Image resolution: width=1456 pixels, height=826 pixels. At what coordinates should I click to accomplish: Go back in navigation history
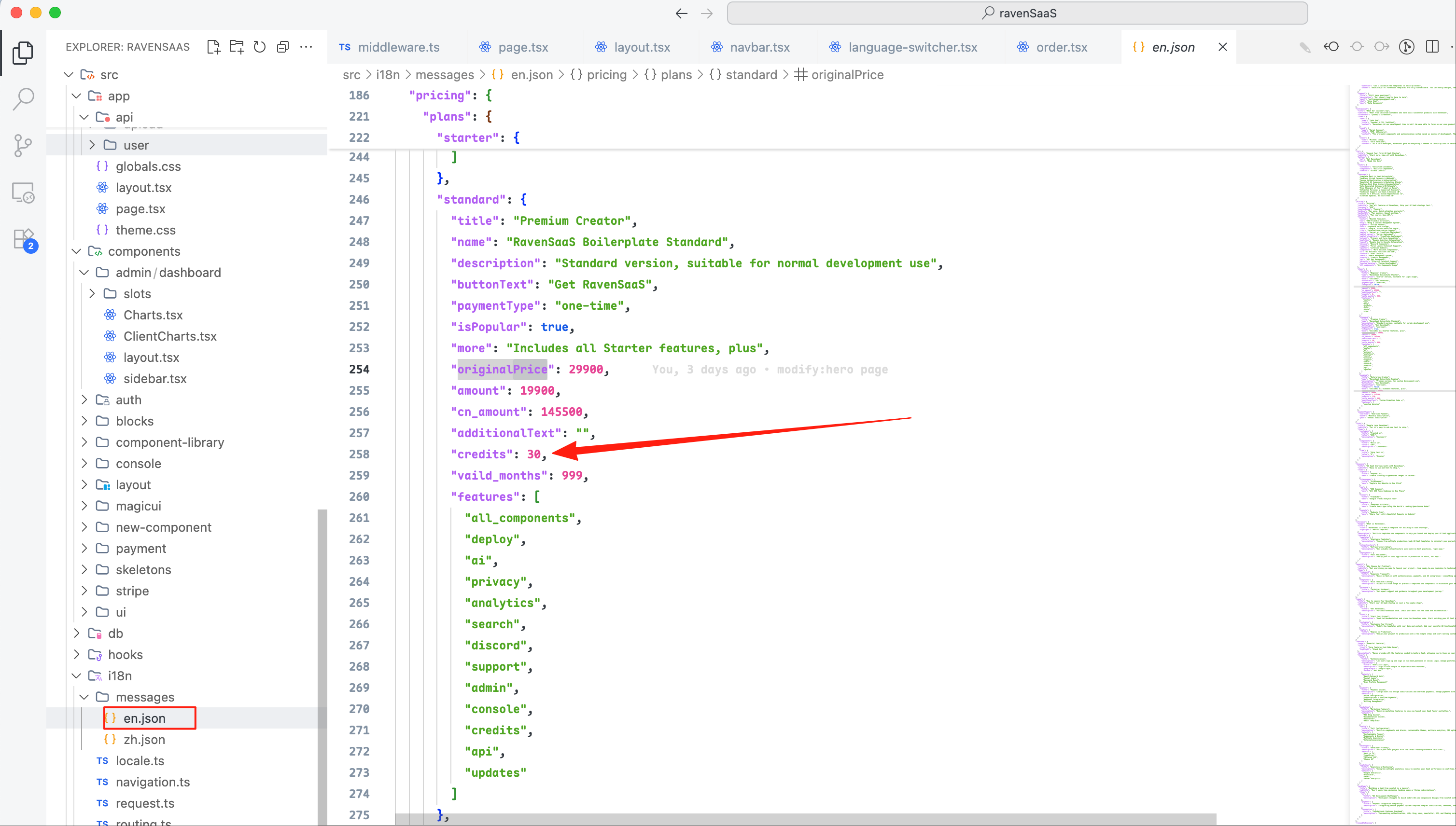coord(681,13)
